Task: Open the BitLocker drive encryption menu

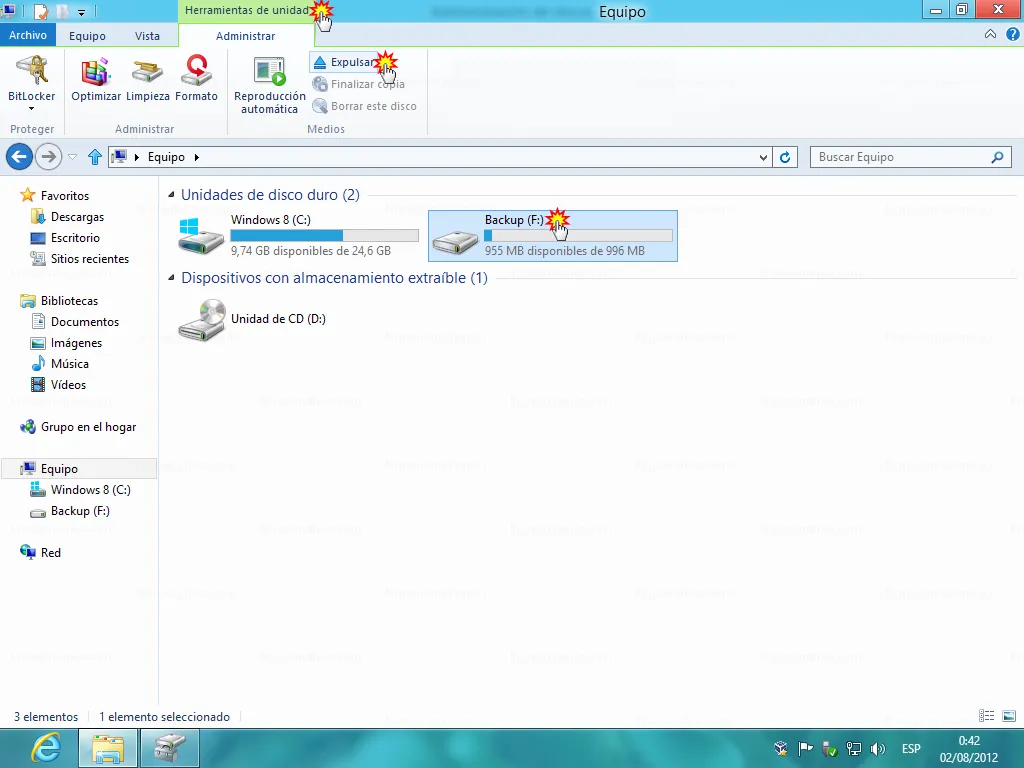Action: [31, 84]
